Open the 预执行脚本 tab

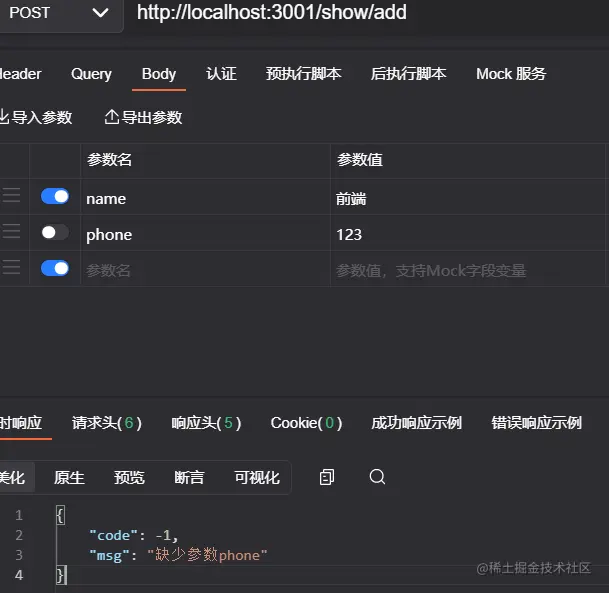pos(303,74)
